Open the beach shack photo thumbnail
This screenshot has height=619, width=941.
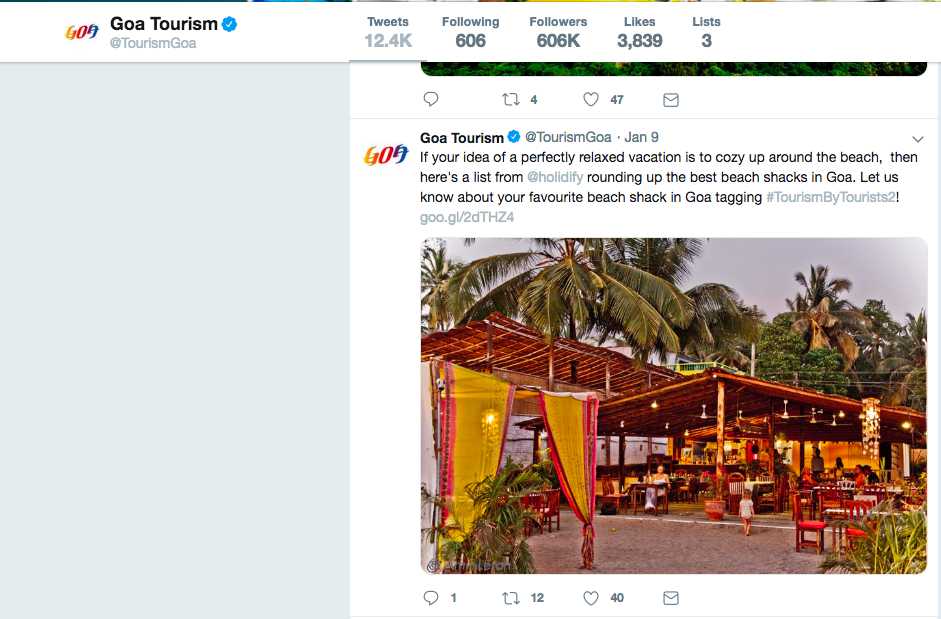674,406
